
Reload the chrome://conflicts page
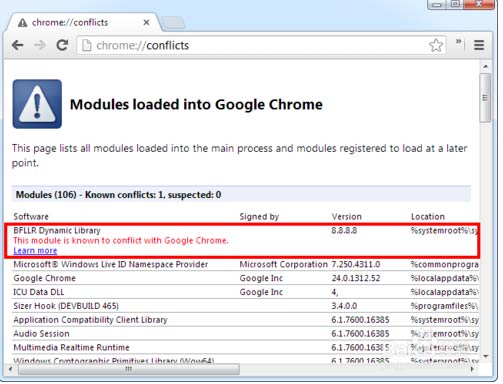[x=62, y=45]
